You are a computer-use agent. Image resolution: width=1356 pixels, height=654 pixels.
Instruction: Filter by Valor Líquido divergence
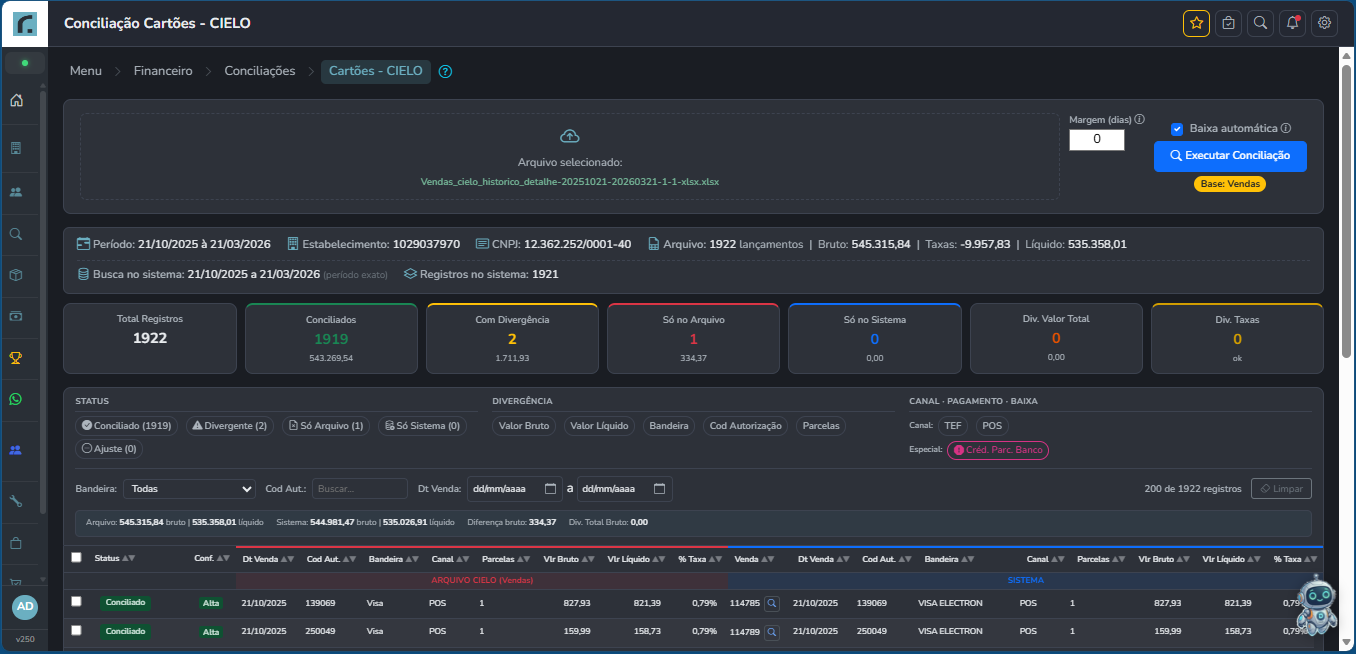pyautogui.click(x=599, y=426)
